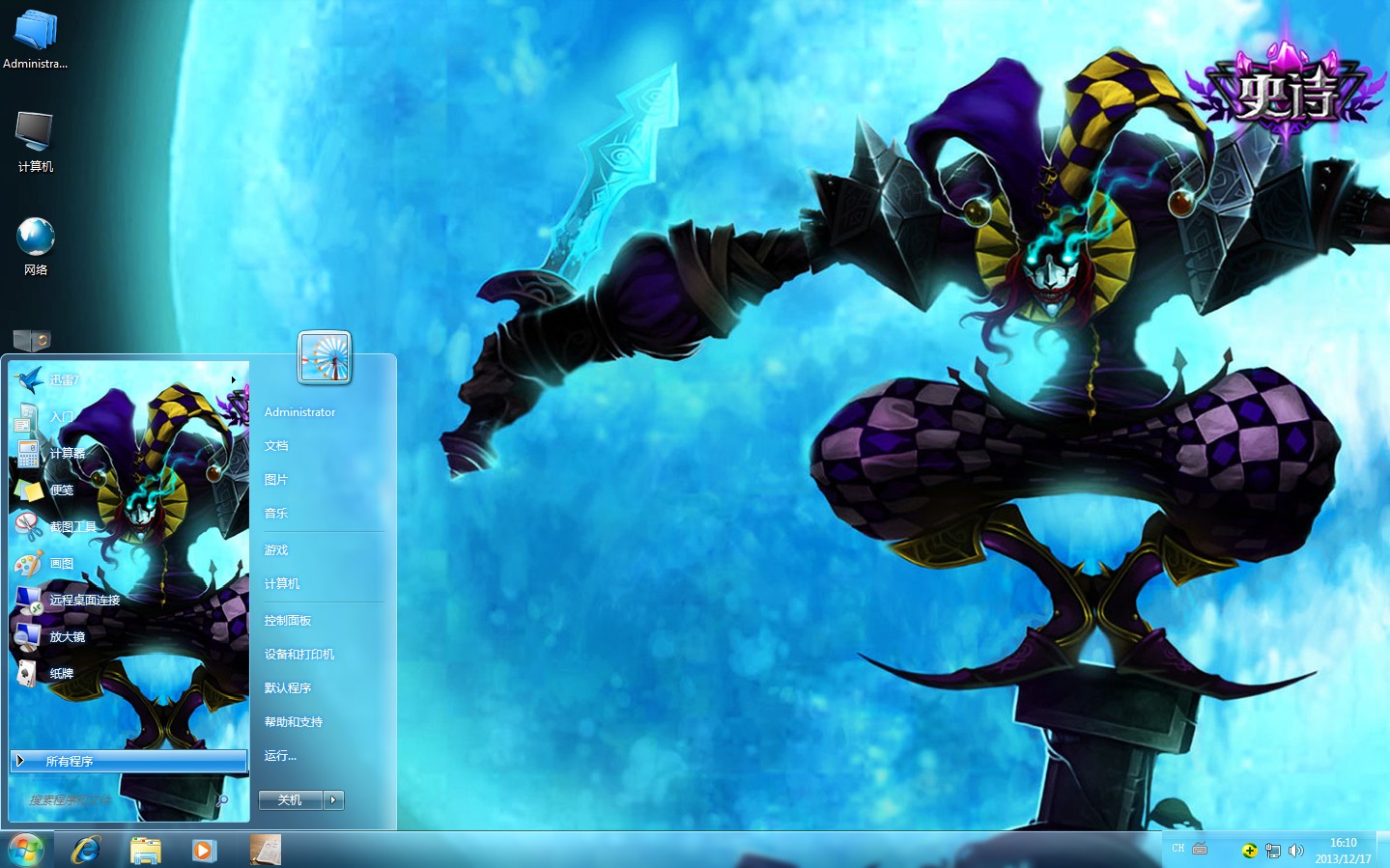Click the volume speaker tray icon
The height and width of the screenshot is (868, 1390).
[x=1296, y=851]
